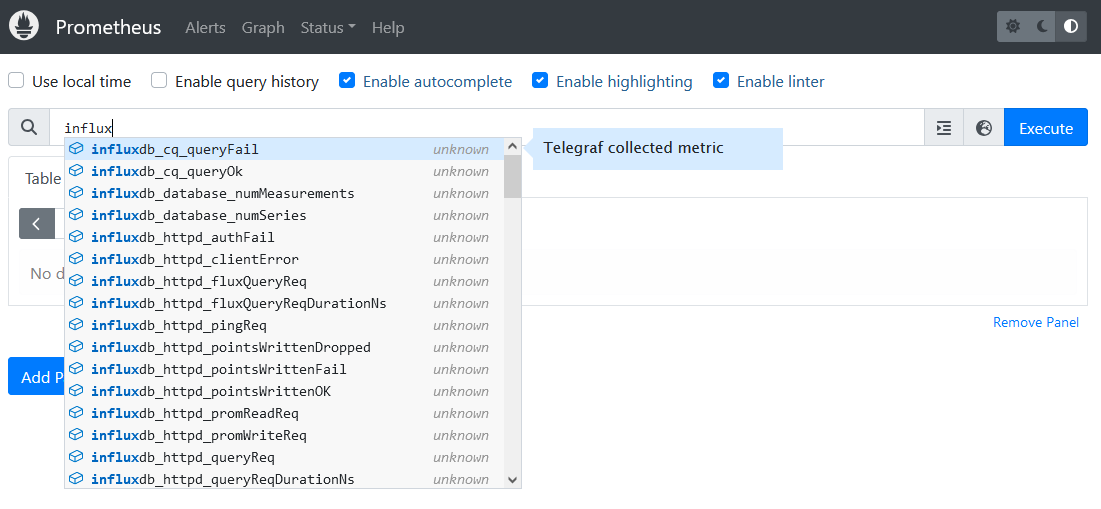Choose the influxdb_httpd_pingReq suggestion

284,326
